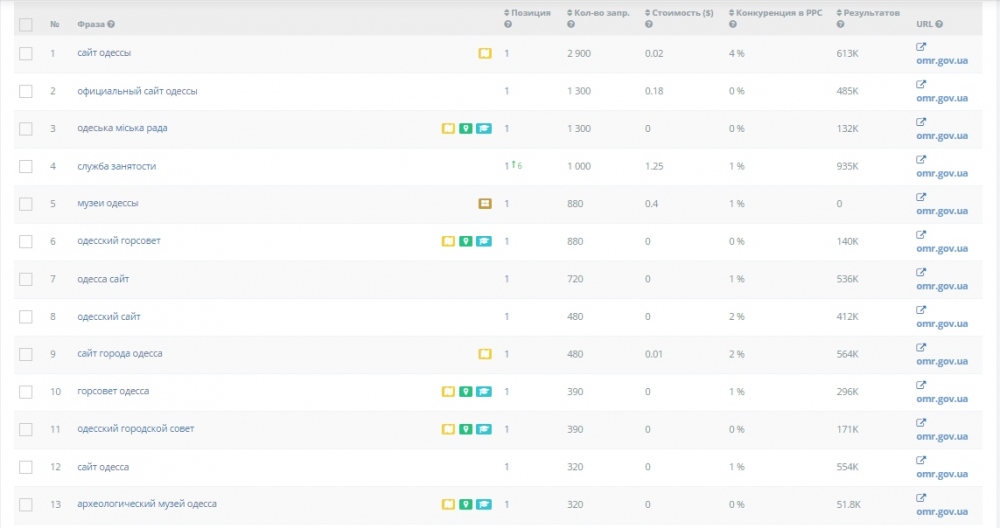
Task: Open phrase link 'официальный сайт одессы'
Action: tap(137, 91)
